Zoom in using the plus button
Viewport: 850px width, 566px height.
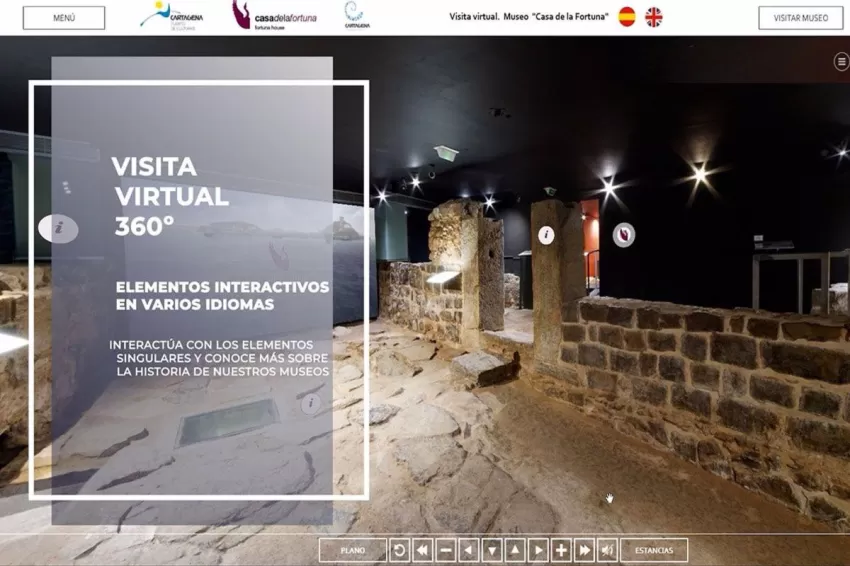561,550
